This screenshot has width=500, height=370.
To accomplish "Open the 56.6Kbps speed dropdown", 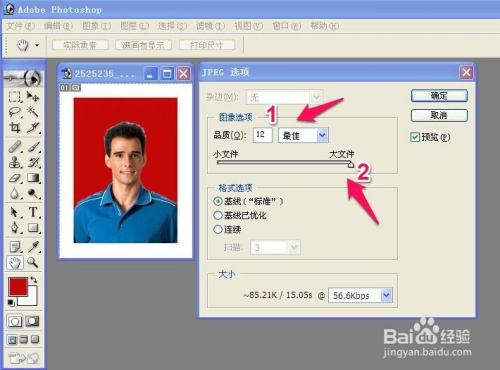I will coord(360,295).
